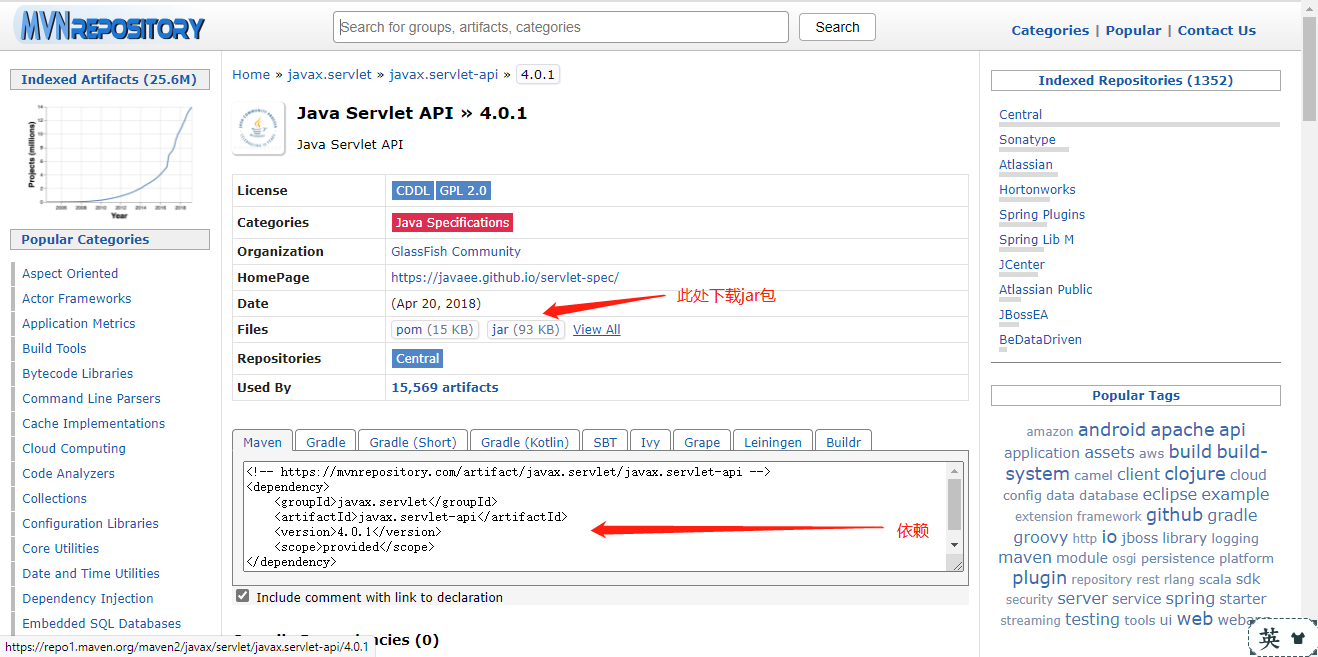Download the pom (15 KB) file
Image resolution: width=1318 pixels, height=657 pixels.
pyautogui.click(x=436, y=329)
